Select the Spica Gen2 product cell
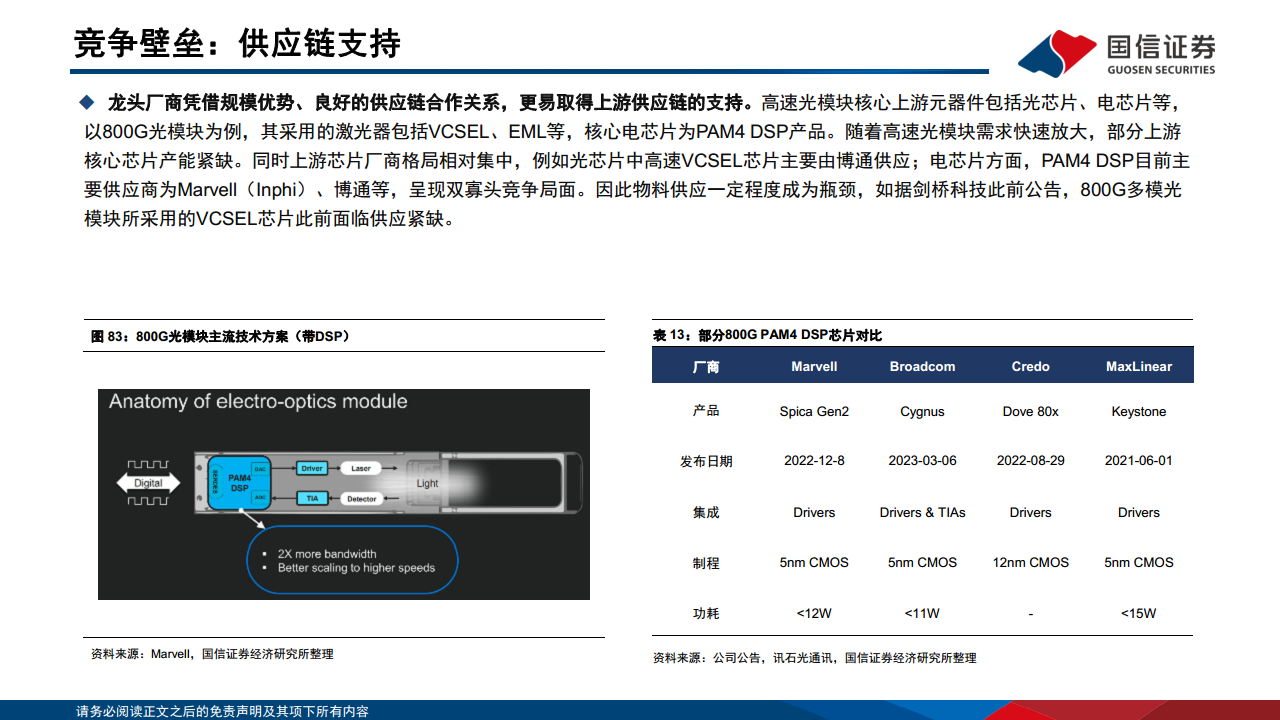1280x720 pixels. pyautogui.click(x=813, y=411)
